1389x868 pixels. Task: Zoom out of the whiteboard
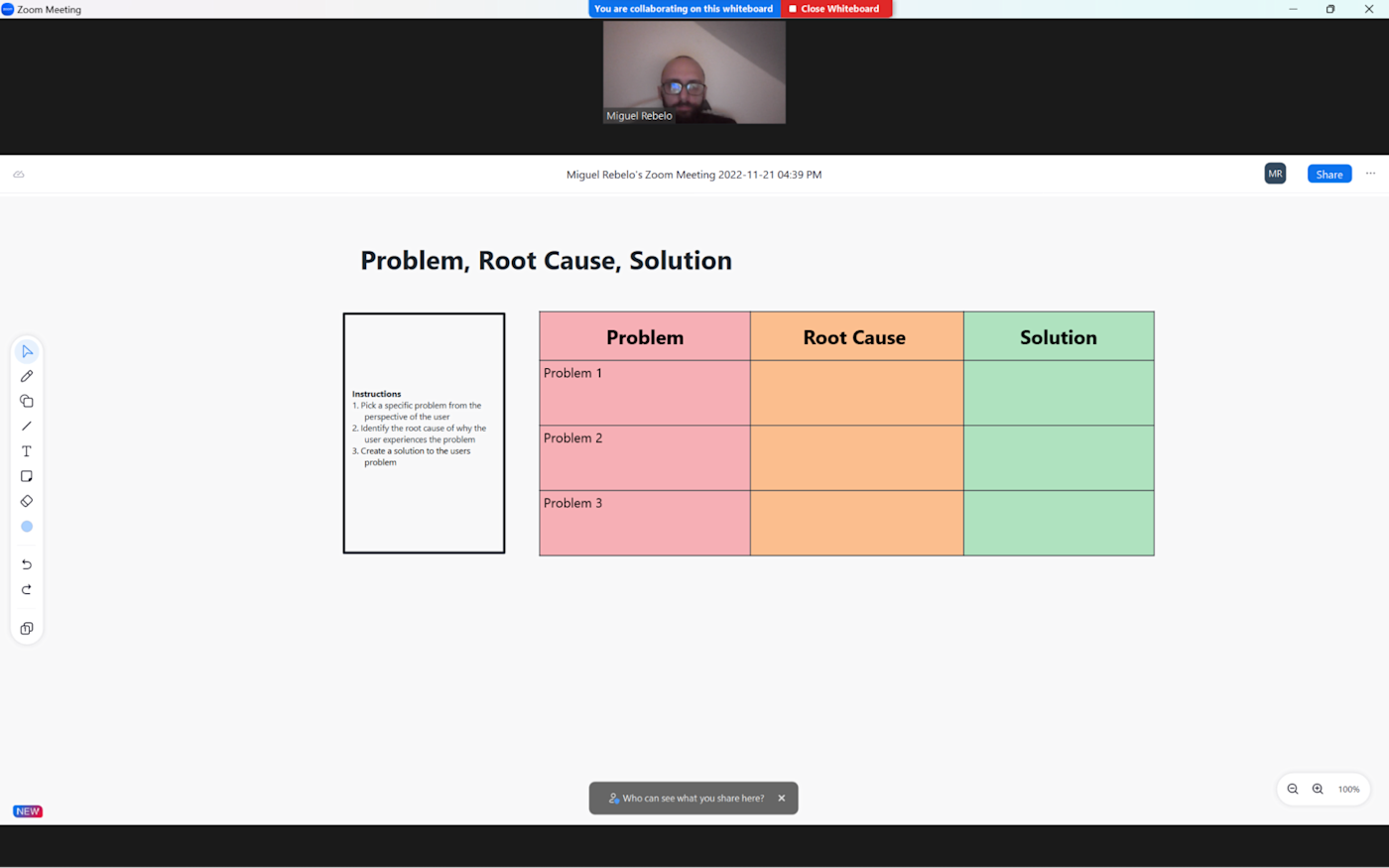[1293, 790]
